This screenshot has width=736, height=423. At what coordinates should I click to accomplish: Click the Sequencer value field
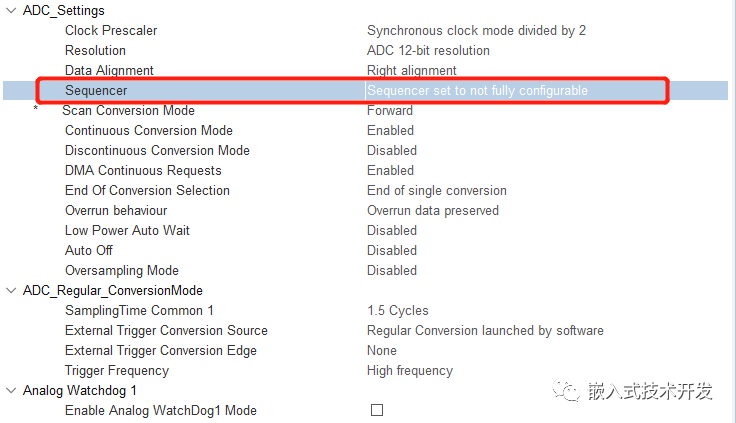coord(477,90)
